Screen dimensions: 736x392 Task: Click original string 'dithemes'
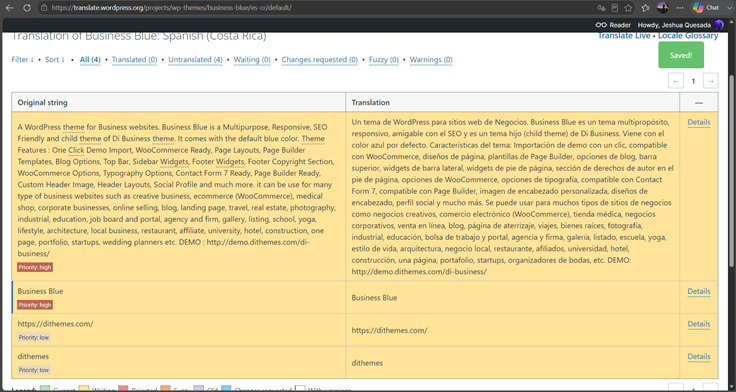33,356
